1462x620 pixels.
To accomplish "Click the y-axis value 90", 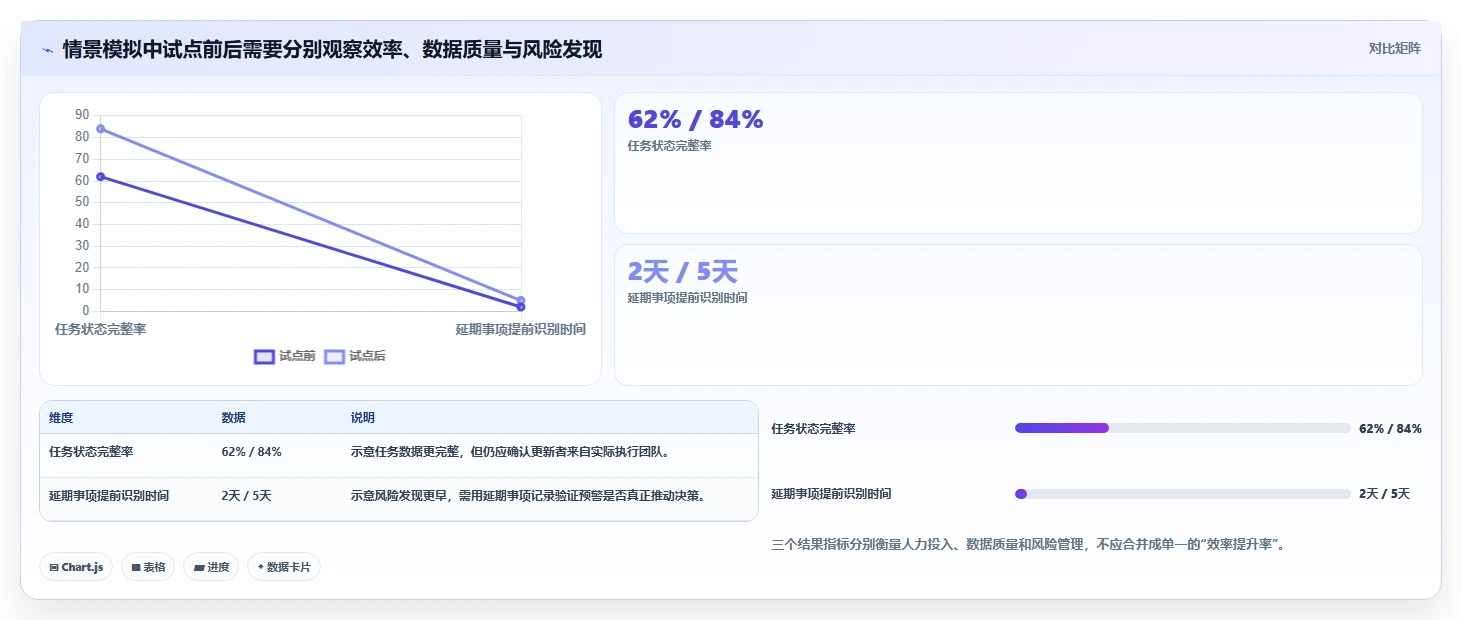I will click(82, 115).
